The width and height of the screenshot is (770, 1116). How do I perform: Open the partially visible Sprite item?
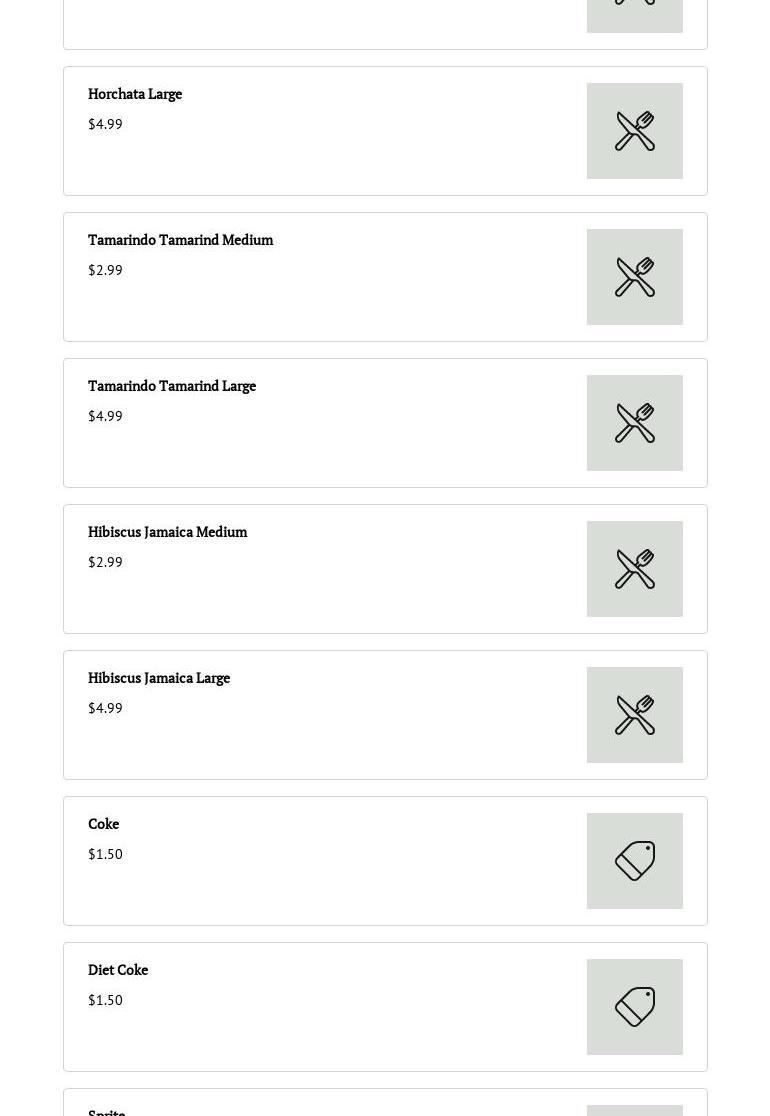click(x=385, y=1102)
